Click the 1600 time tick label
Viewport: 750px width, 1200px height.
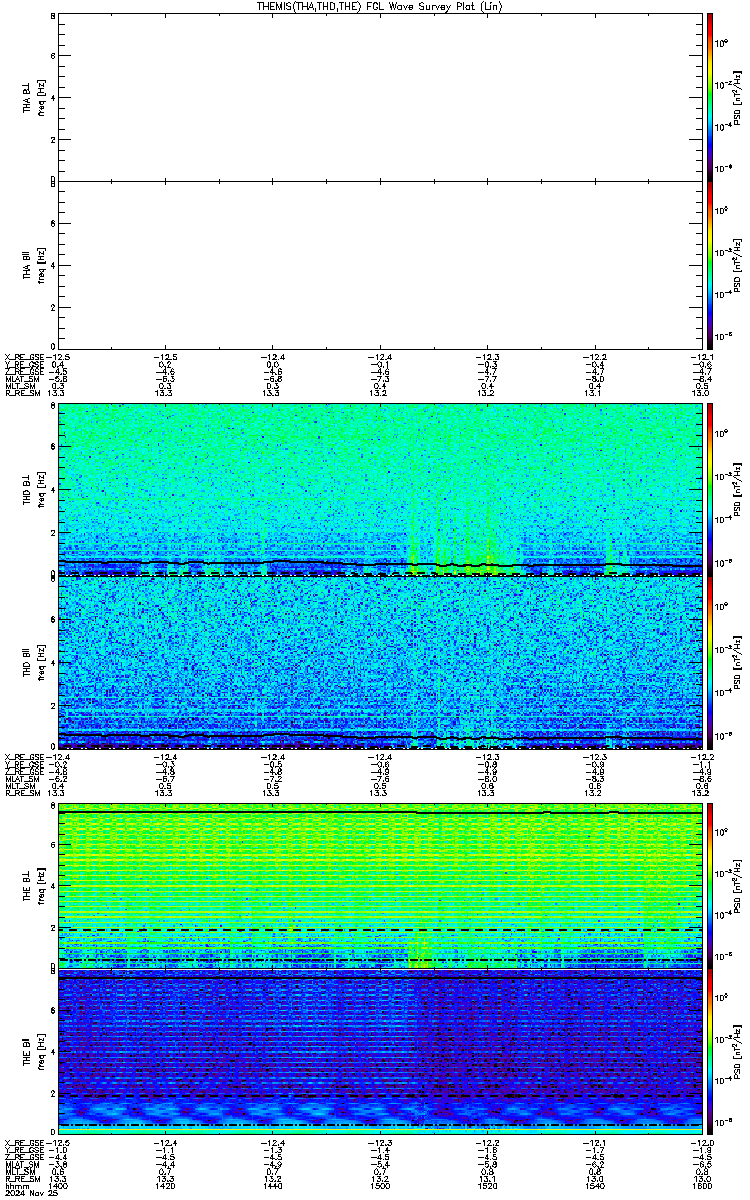[x=701, y=1186]
